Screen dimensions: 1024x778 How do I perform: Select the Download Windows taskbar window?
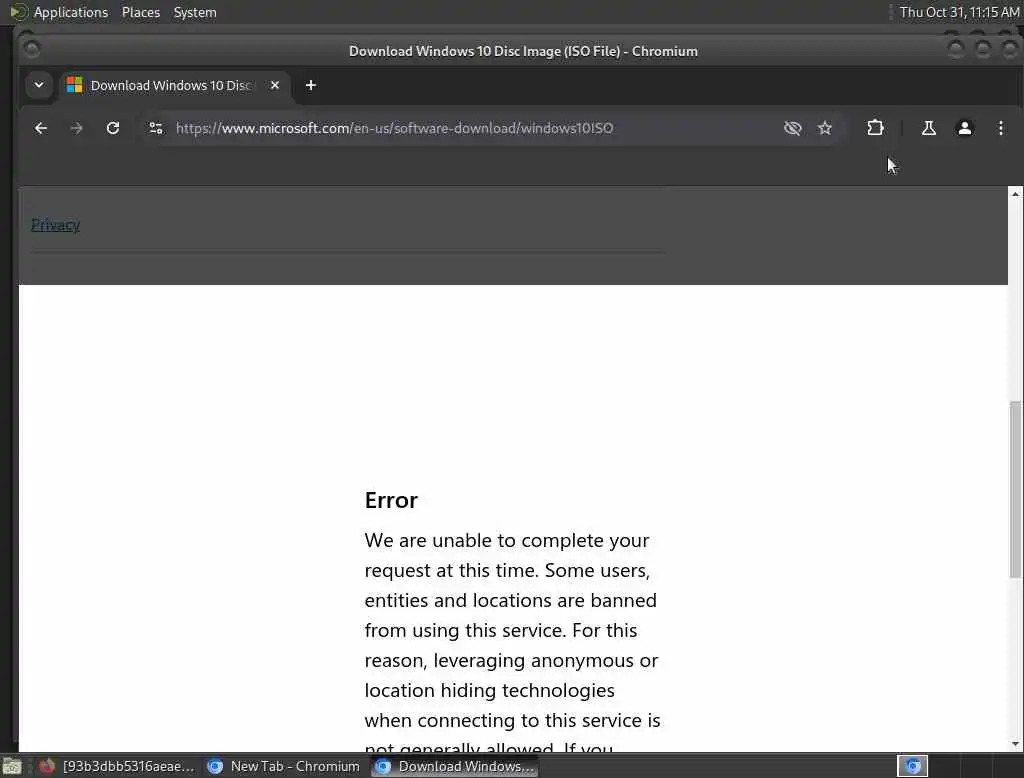tap(455, 766)
